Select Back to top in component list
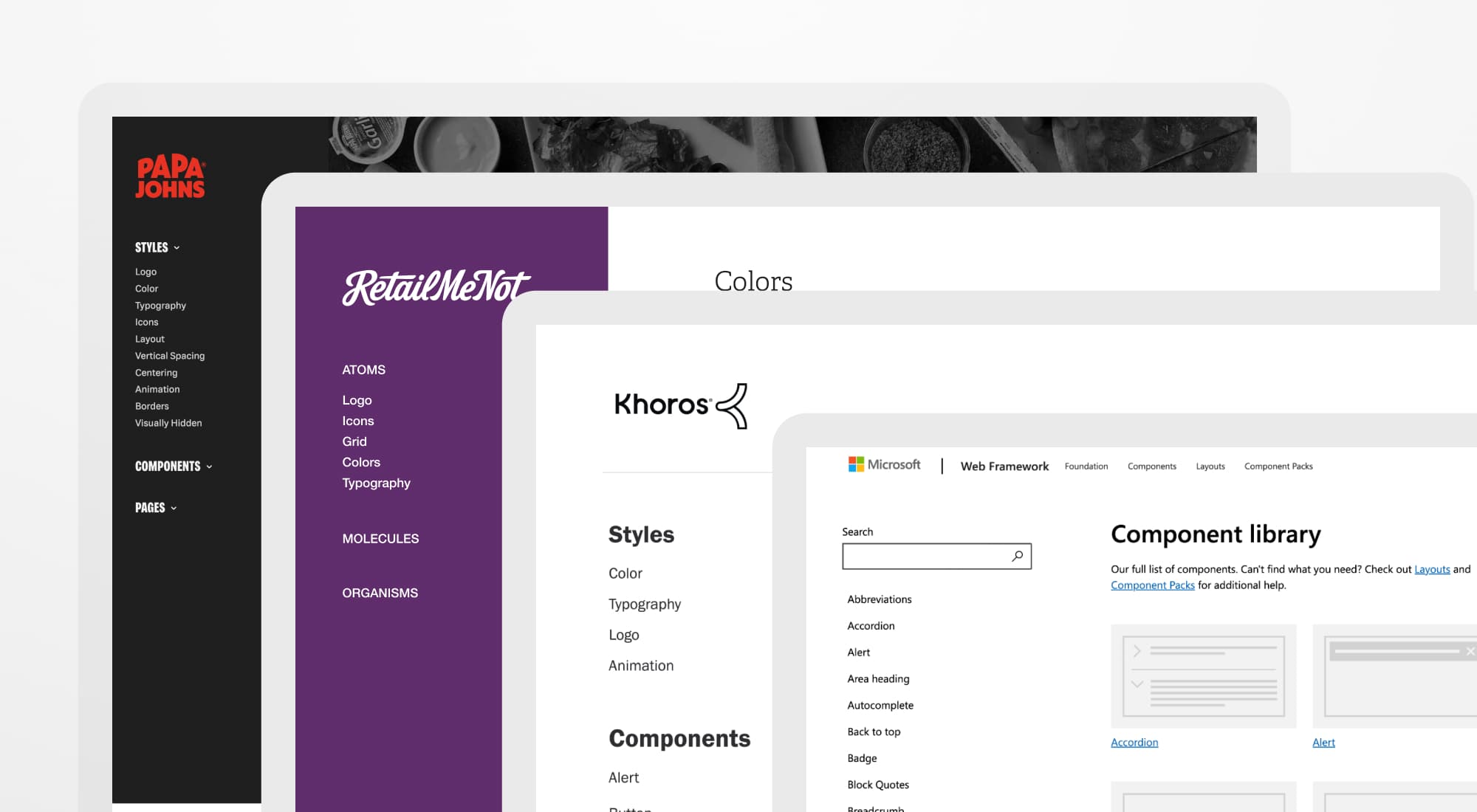 pos(874,732)
